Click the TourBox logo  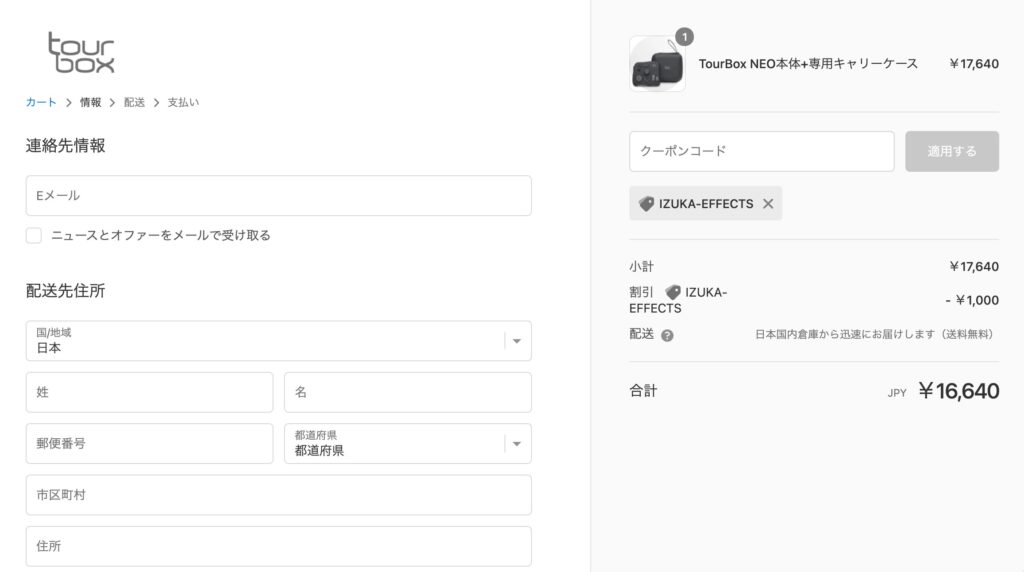click(82, 52)
